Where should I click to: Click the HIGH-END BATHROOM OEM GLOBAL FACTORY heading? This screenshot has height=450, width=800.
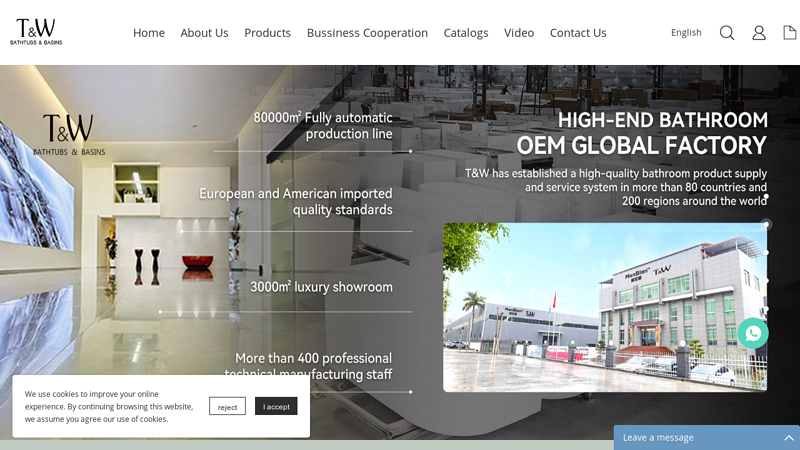pyautogui.click(x=642, y=133)
